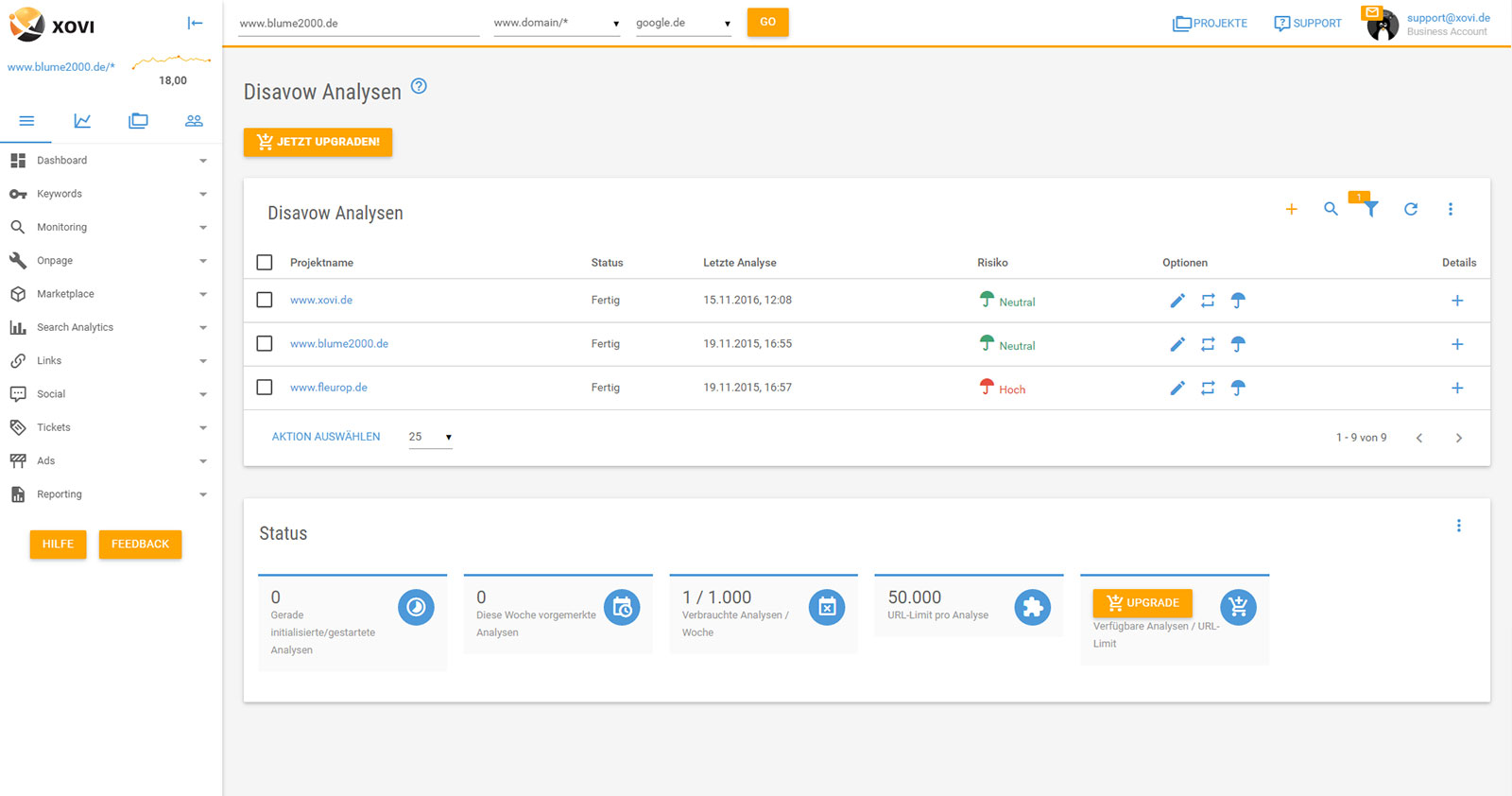
Task: Click the GO button
Action: pyautogui.click(x=767, y=22)
